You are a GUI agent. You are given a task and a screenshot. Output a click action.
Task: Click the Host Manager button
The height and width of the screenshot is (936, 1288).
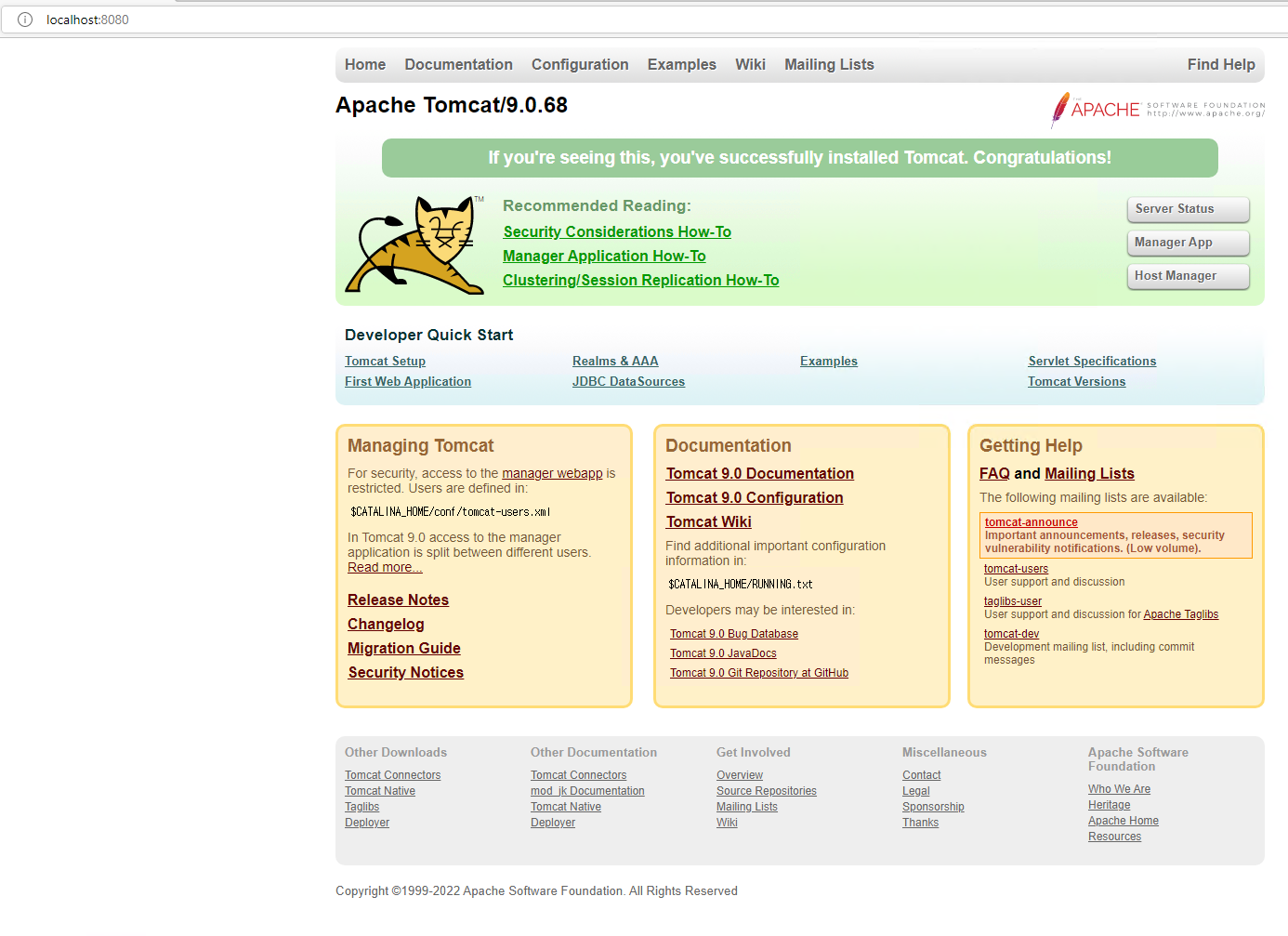tap(1188, 276)
